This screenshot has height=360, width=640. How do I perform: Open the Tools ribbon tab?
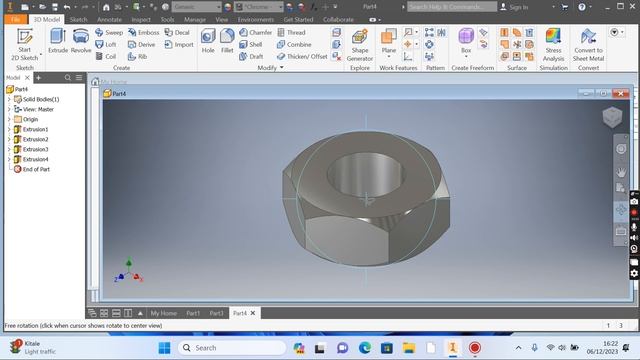click(167, 19)
